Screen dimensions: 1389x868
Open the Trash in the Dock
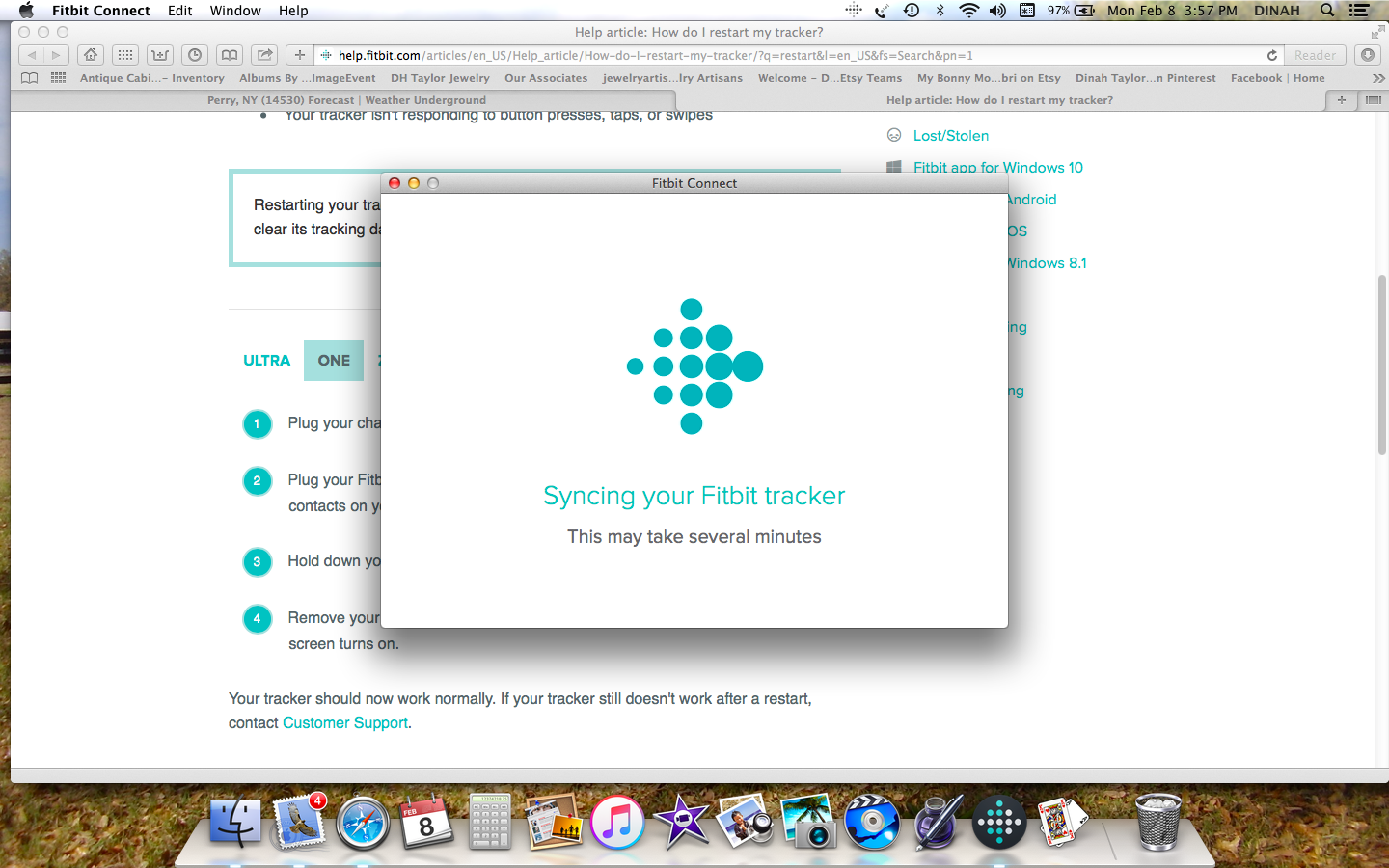coord(1157,822)
